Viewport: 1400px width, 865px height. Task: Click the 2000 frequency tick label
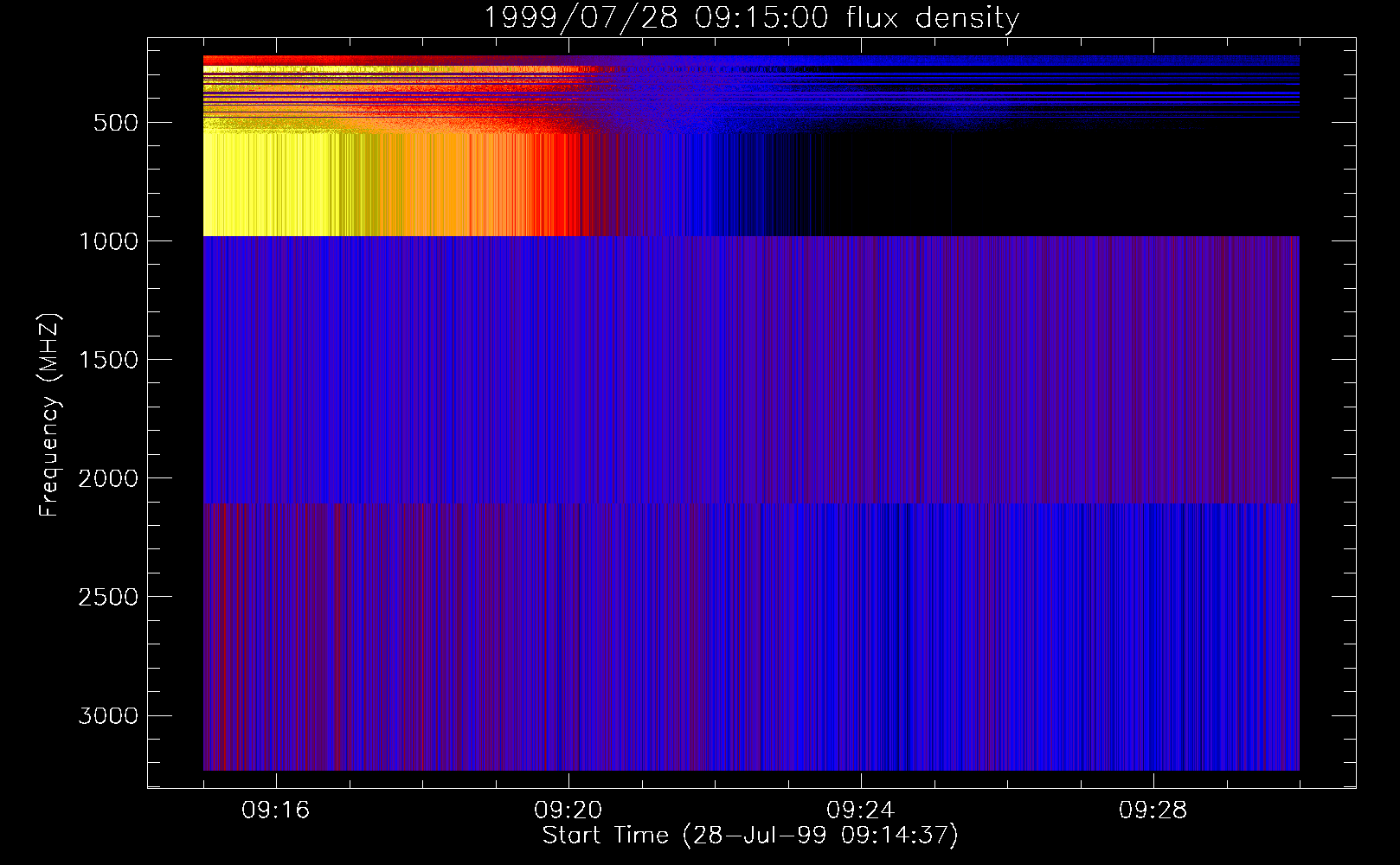tap(108, 478)
